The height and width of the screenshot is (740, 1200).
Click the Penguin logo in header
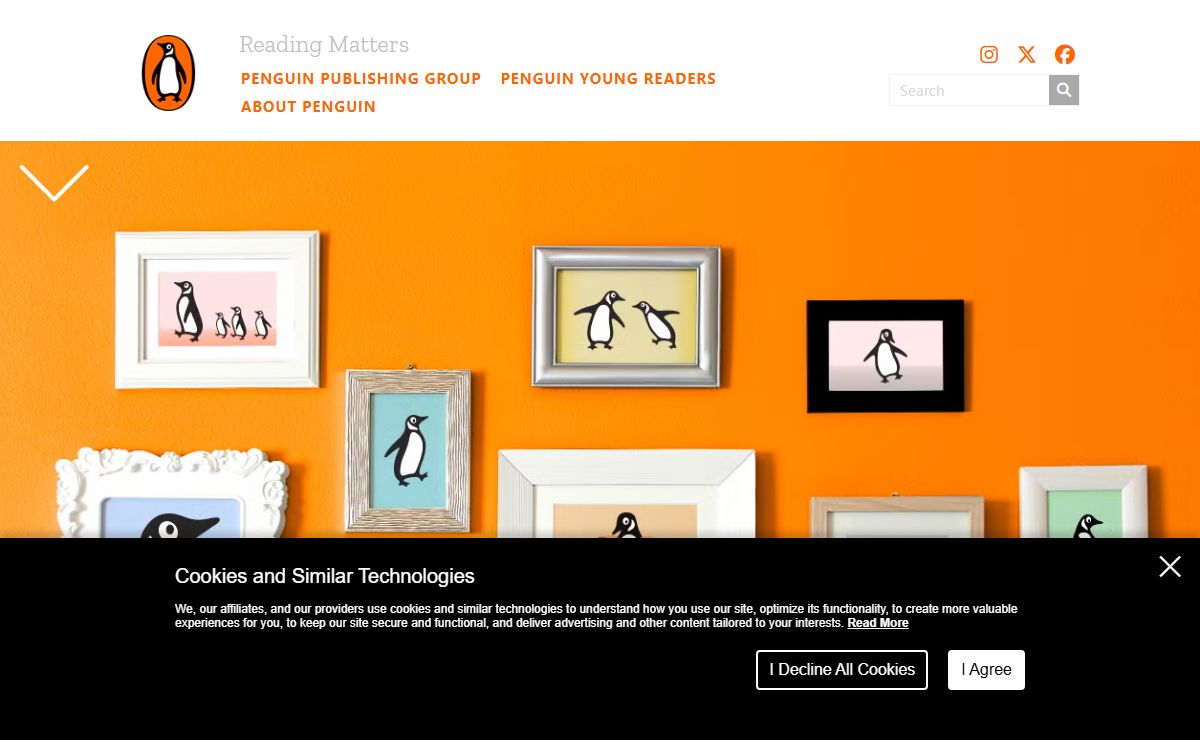click(x=168, y=72)
